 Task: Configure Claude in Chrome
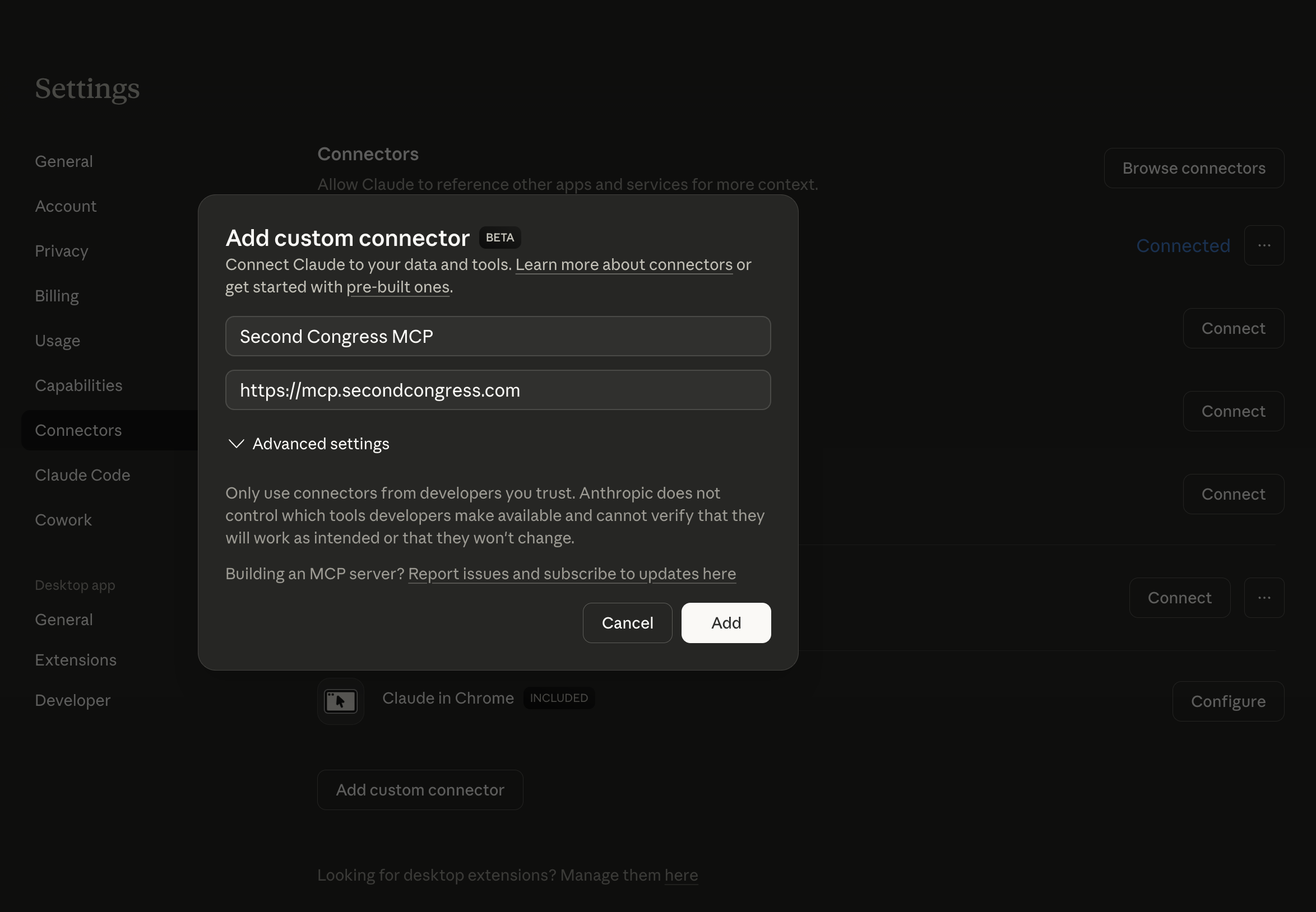[1228, 702]
